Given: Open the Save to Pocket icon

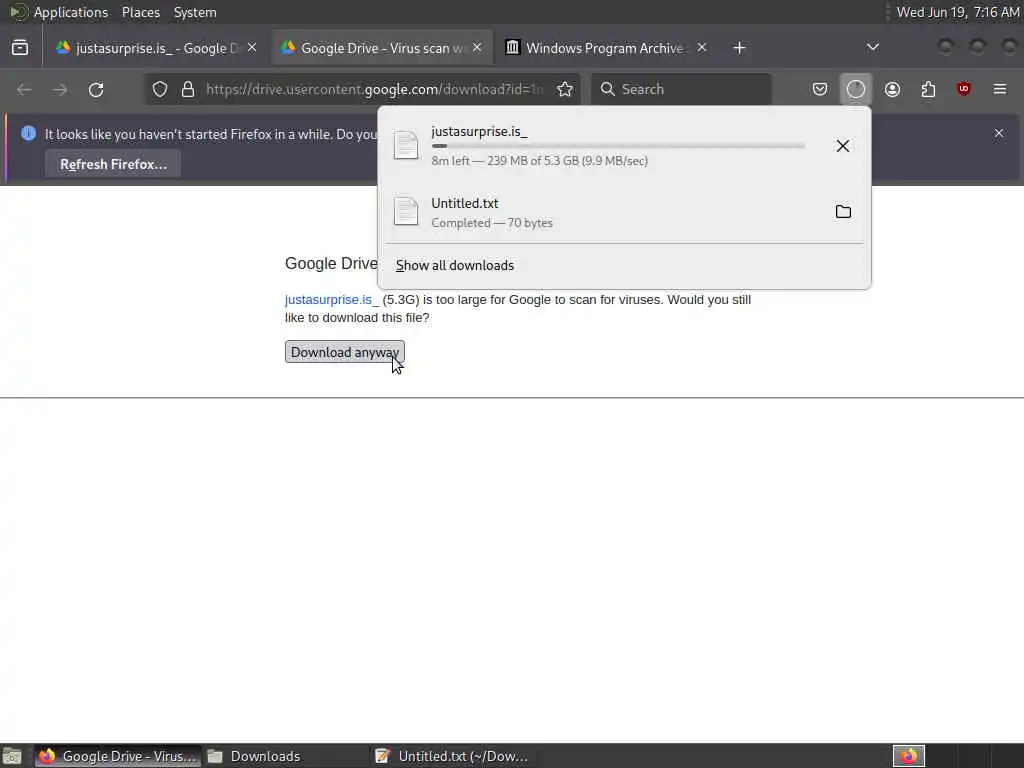Looking at the screenshot, I should [x=820, y=89].
